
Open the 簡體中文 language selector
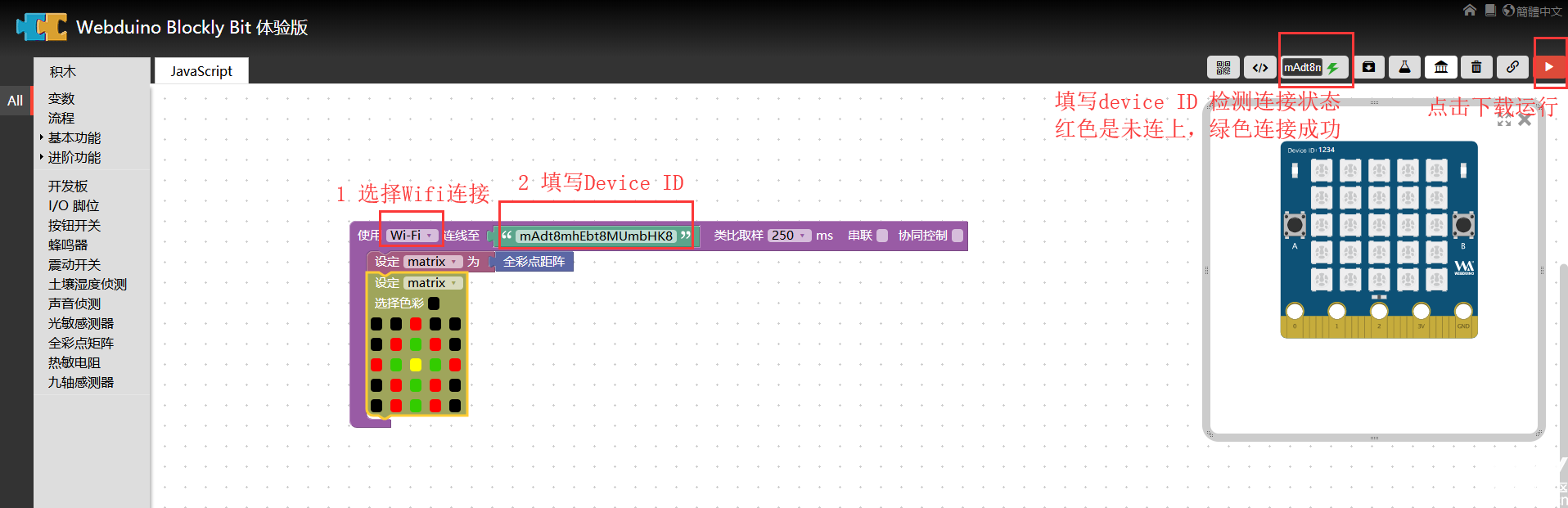point(1539,11)
